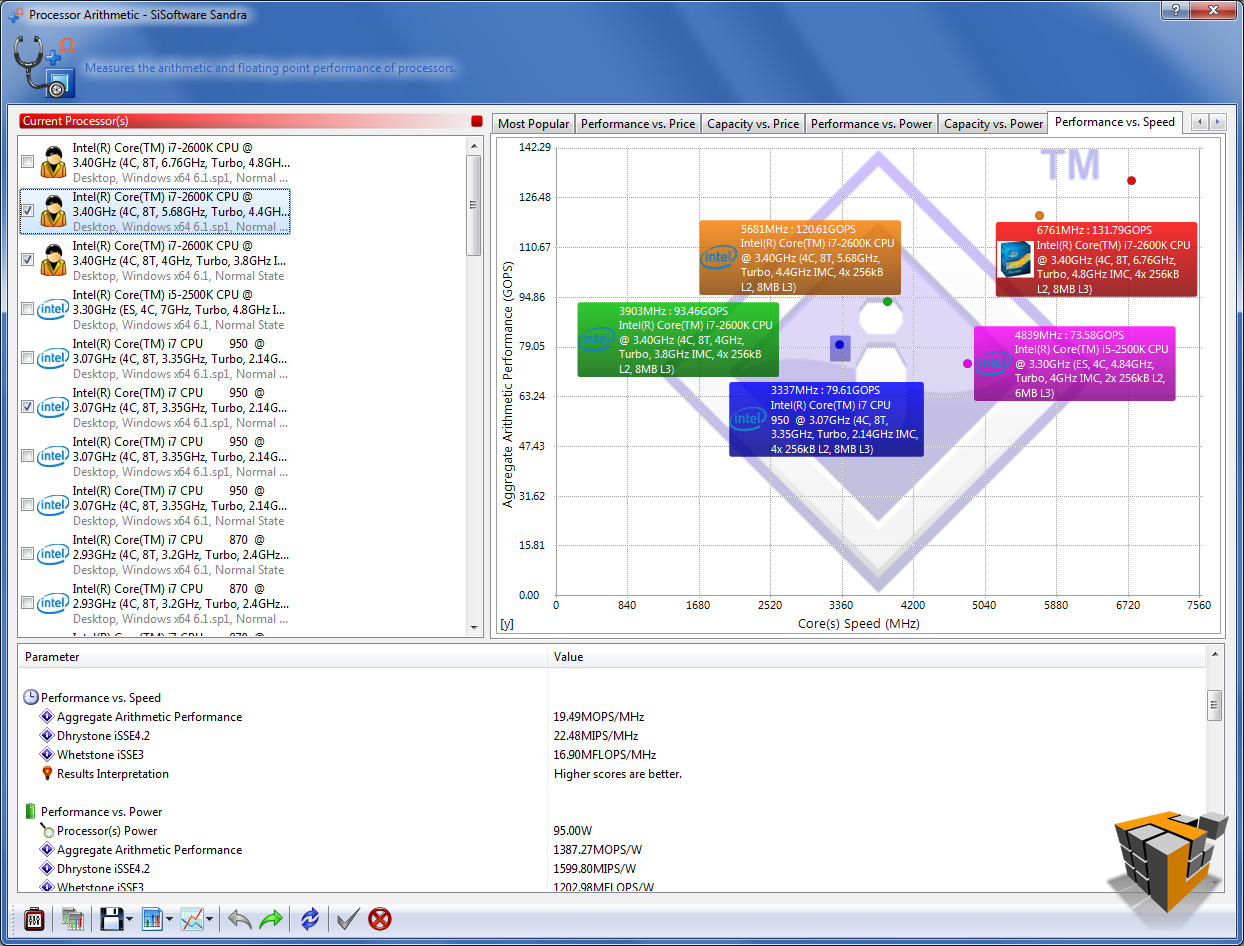
Task: Click the floppy disk save icon
Action: point(110,918)
